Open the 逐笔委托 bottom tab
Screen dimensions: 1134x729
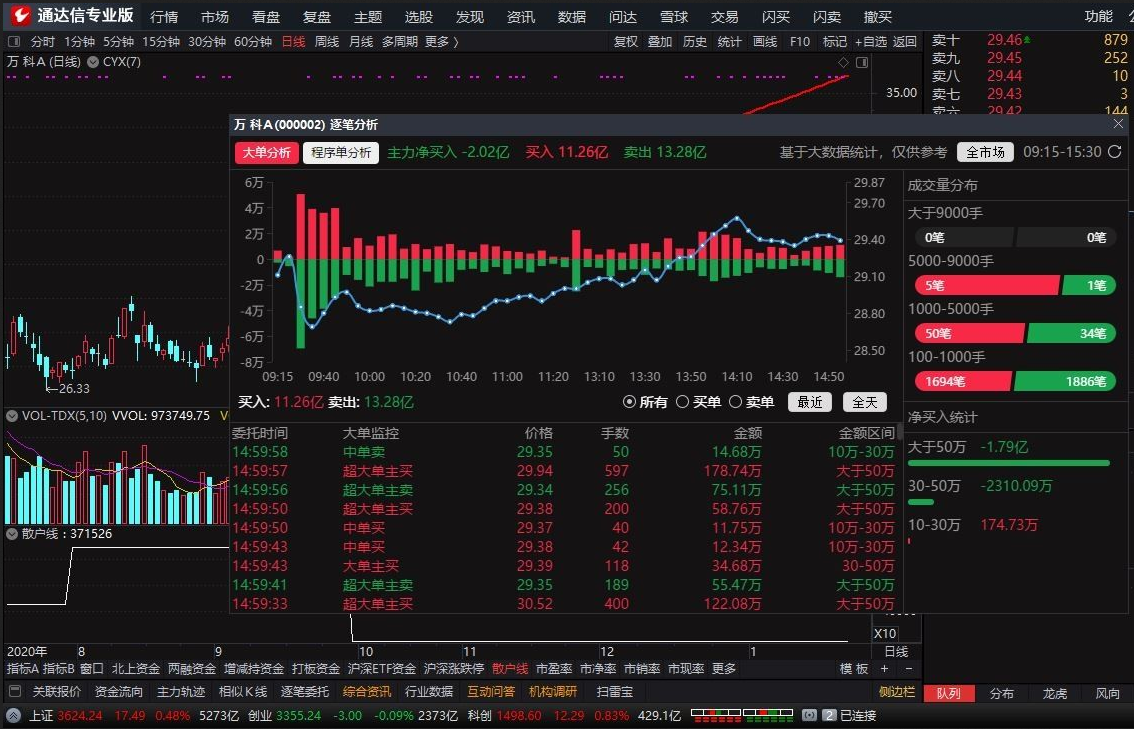pyautogui.click(x=304, y=692)
